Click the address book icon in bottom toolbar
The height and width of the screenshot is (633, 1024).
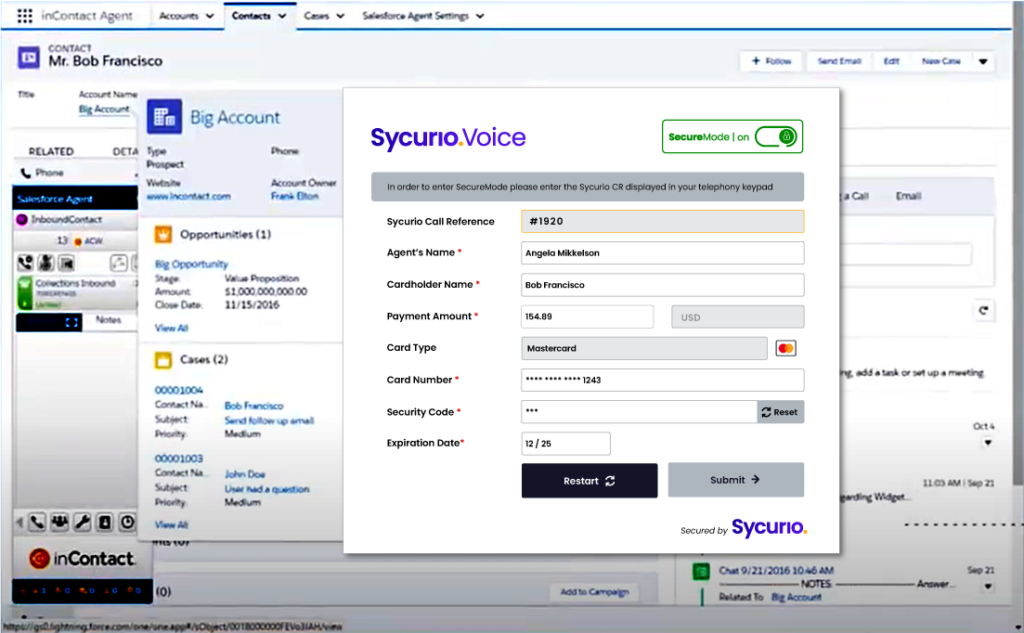[x=104, y=522]
